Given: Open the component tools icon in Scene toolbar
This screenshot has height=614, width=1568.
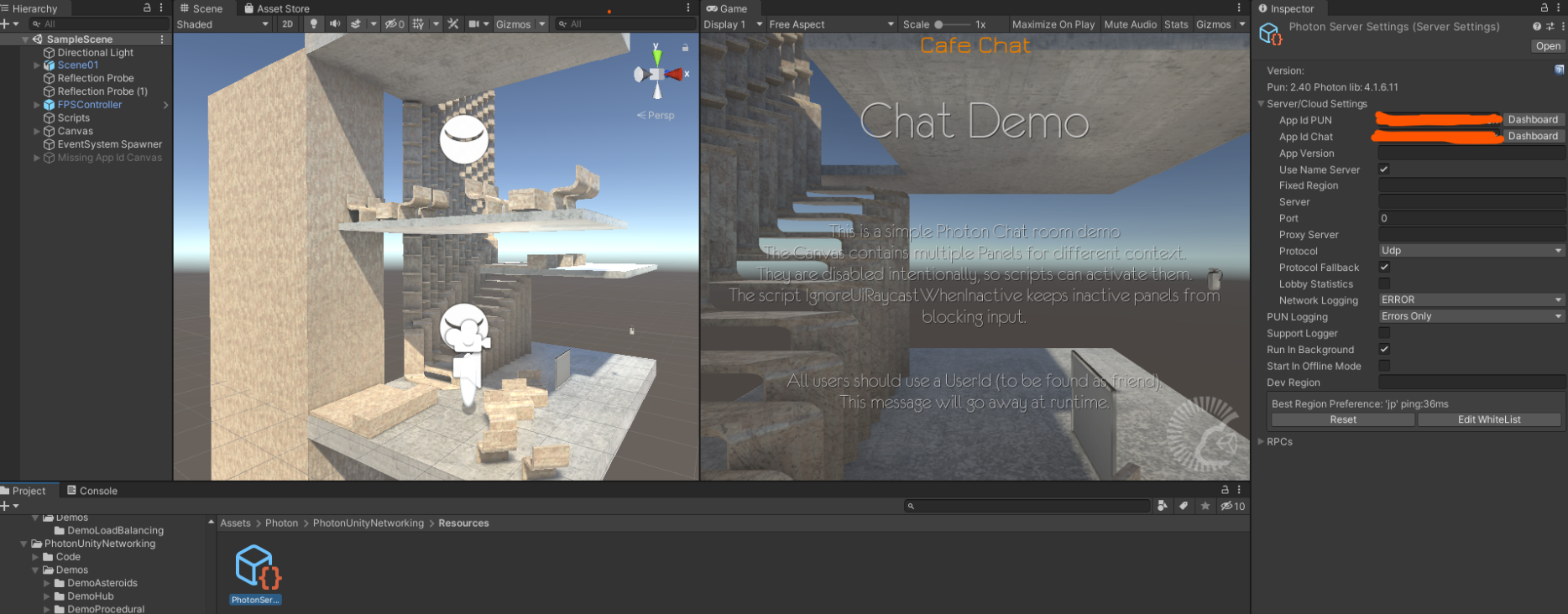Looking at the screenshot, I should click(453, 24).
